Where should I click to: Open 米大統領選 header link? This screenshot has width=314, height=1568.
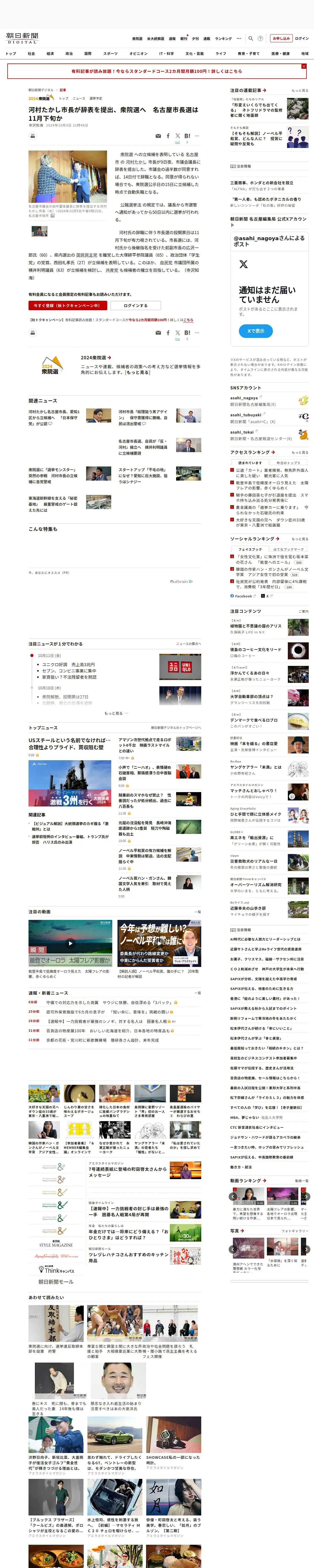(x=155, y=39)
